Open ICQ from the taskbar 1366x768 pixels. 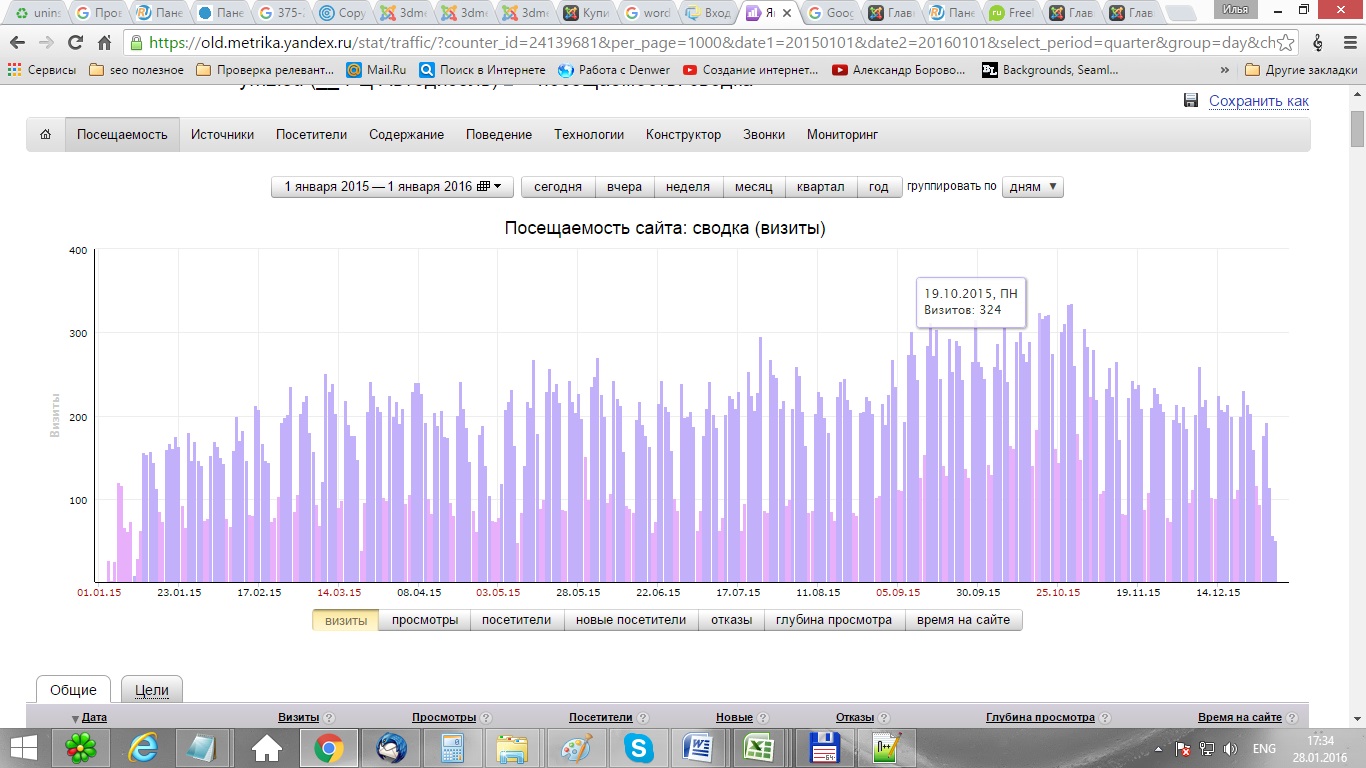coord(81,748)
